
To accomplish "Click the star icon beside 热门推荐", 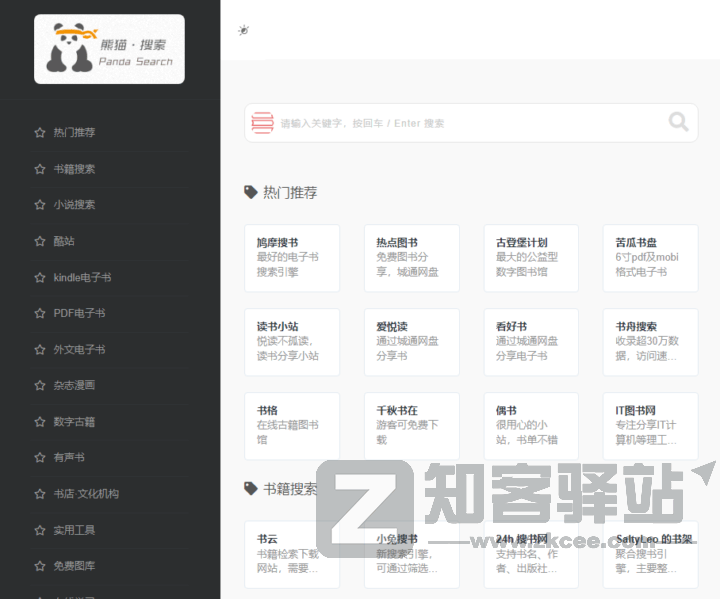I will pos(40,133).
